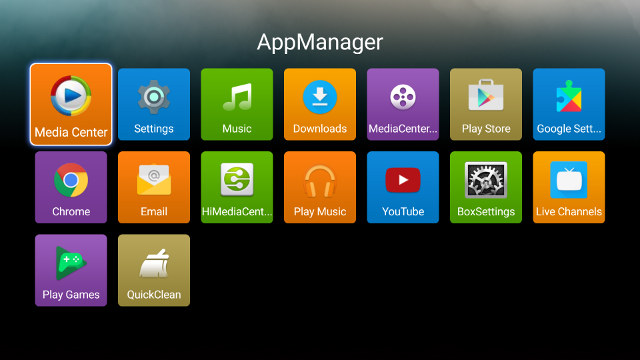Viewport: 640px width, 360px height.
Task: Select the Play Music label text
Action: coord(320,211)
